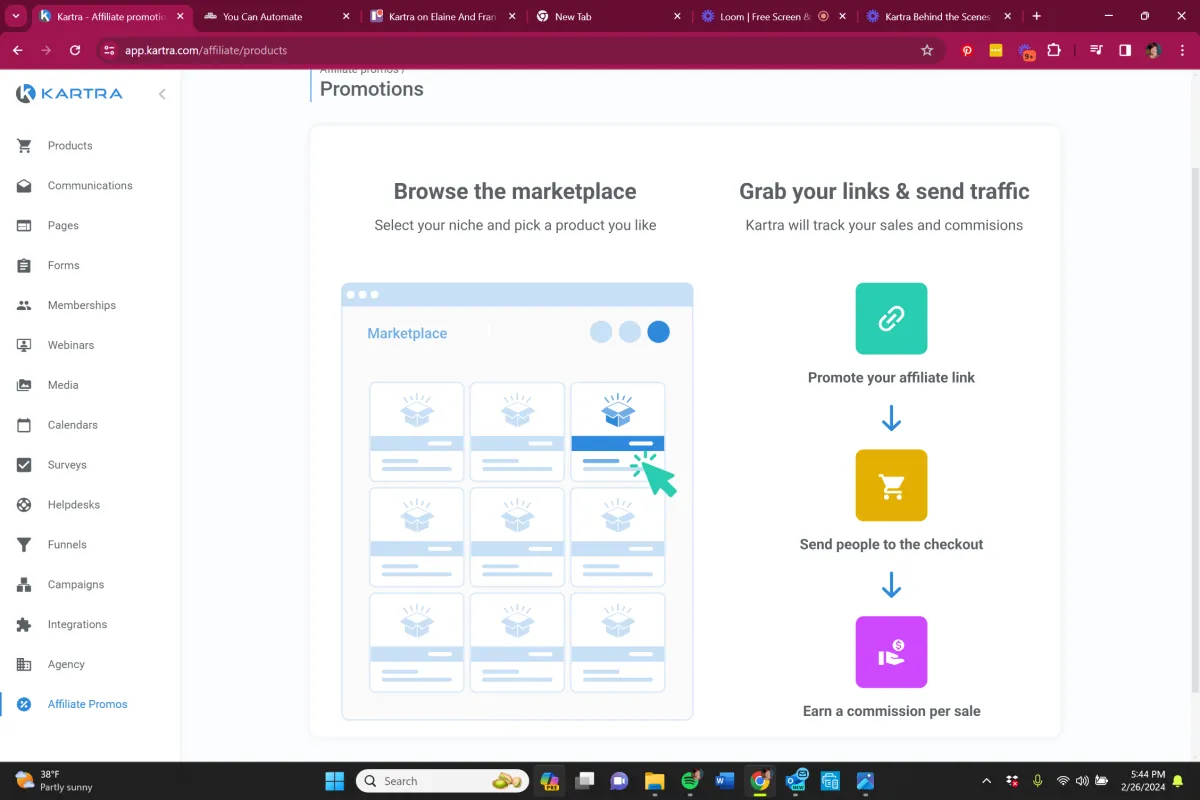
Task: Bookmark this page with the star icon
Action: [927, 50]
